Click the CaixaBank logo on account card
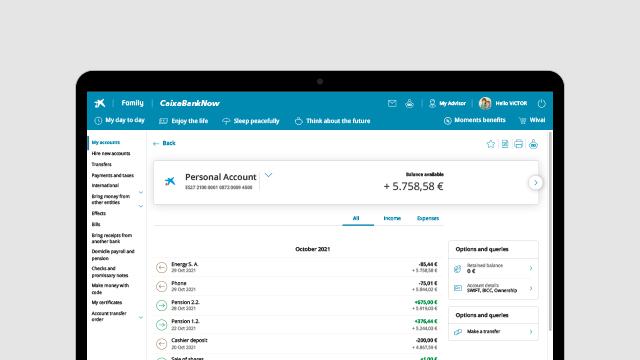The height and width of the screenshot is (360, 640). 170,181
